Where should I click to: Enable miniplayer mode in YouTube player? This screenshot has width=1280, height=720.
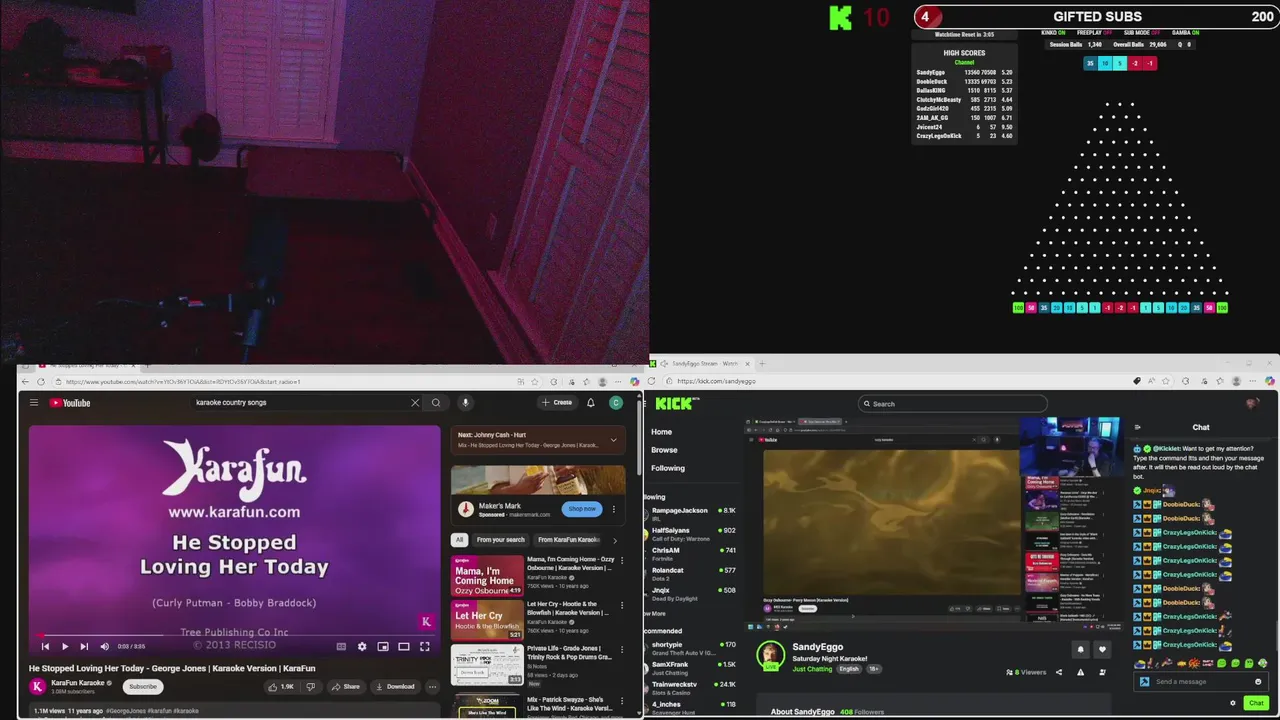pos(383,647)
